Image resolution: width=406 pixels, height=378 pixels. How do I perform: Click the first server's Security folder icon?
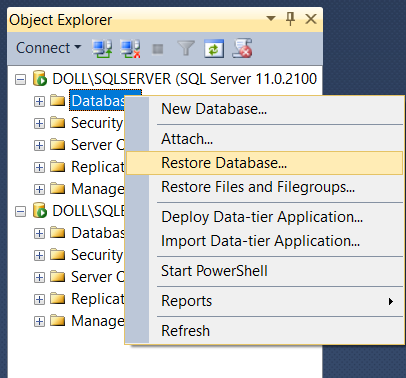pyautogui.click(x=57, y=122)
